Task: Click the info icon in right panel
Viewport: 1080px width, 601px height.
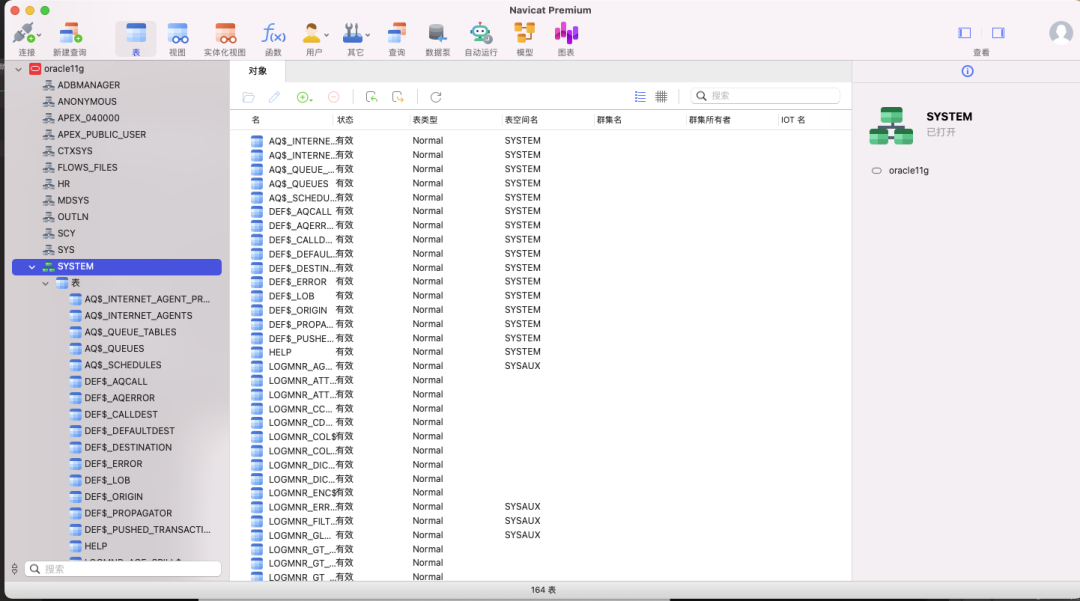Action: 967,71
